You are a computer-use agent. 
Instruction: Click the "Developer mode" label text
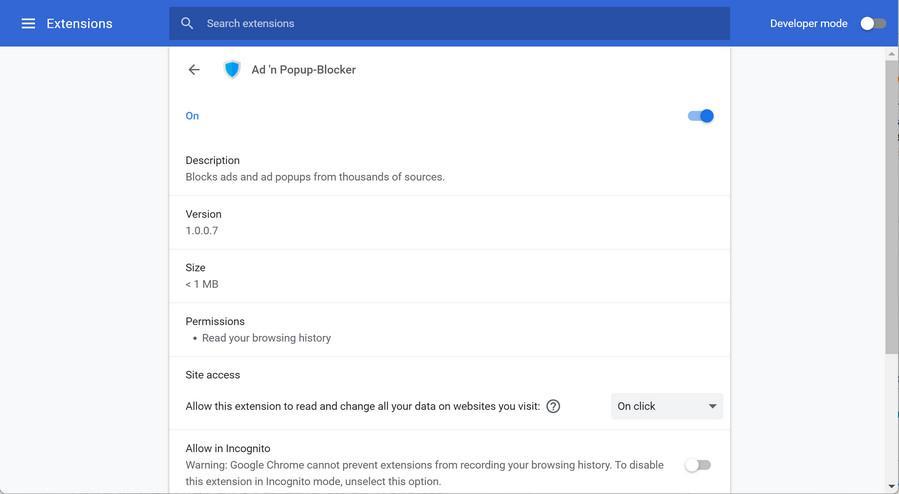(808, 23)
